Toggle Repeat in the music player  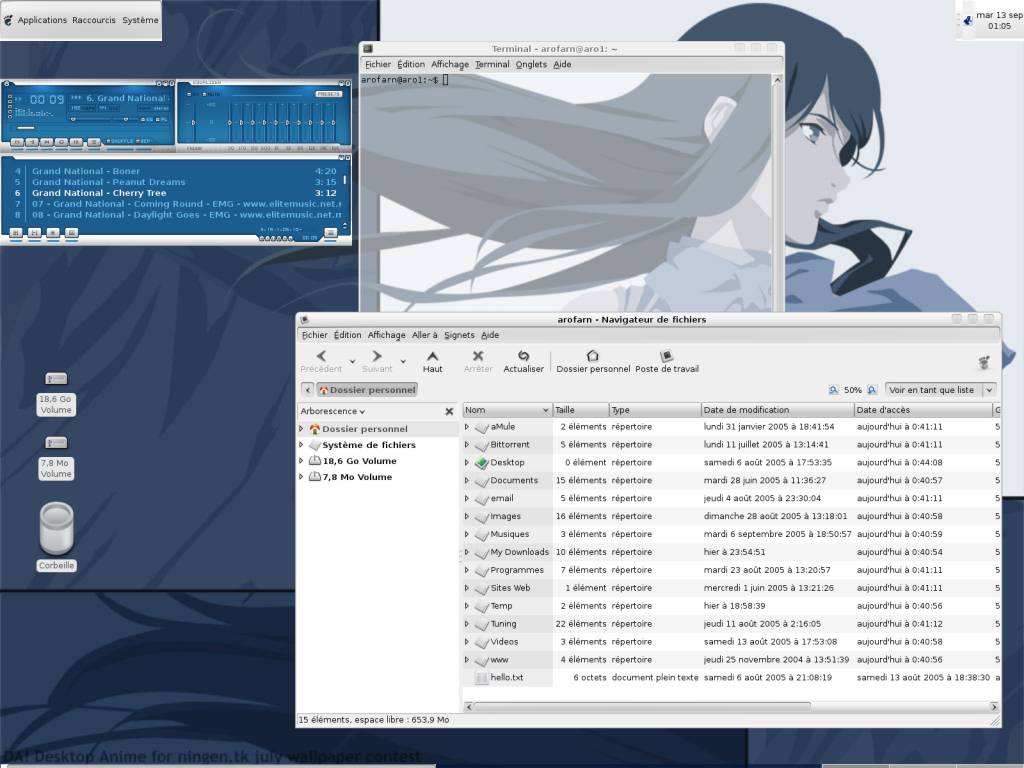(x=144, y=141)
